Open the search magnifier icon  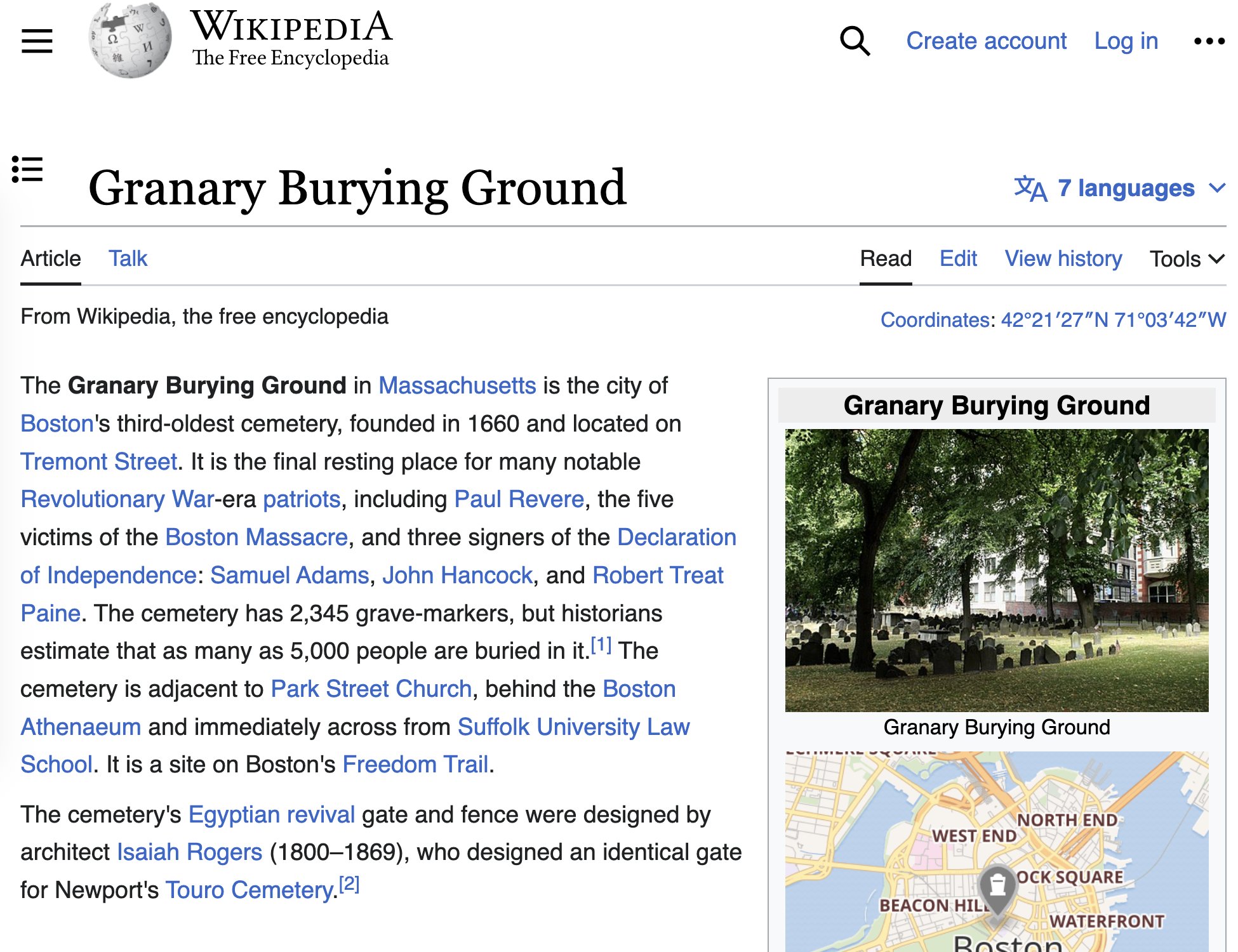(x=855, y=41)
